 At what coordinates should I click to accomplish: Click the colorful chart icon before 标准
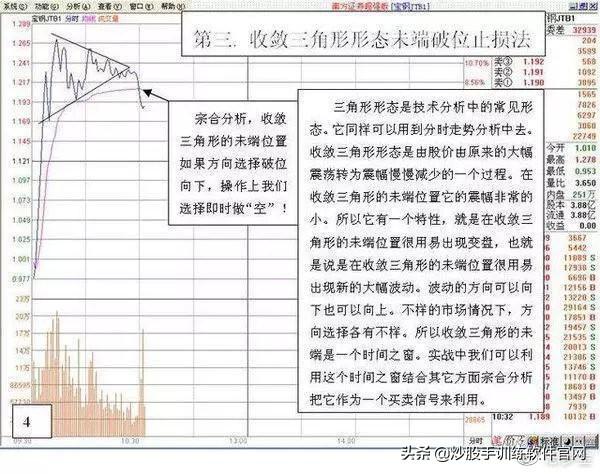click(533, 441)
